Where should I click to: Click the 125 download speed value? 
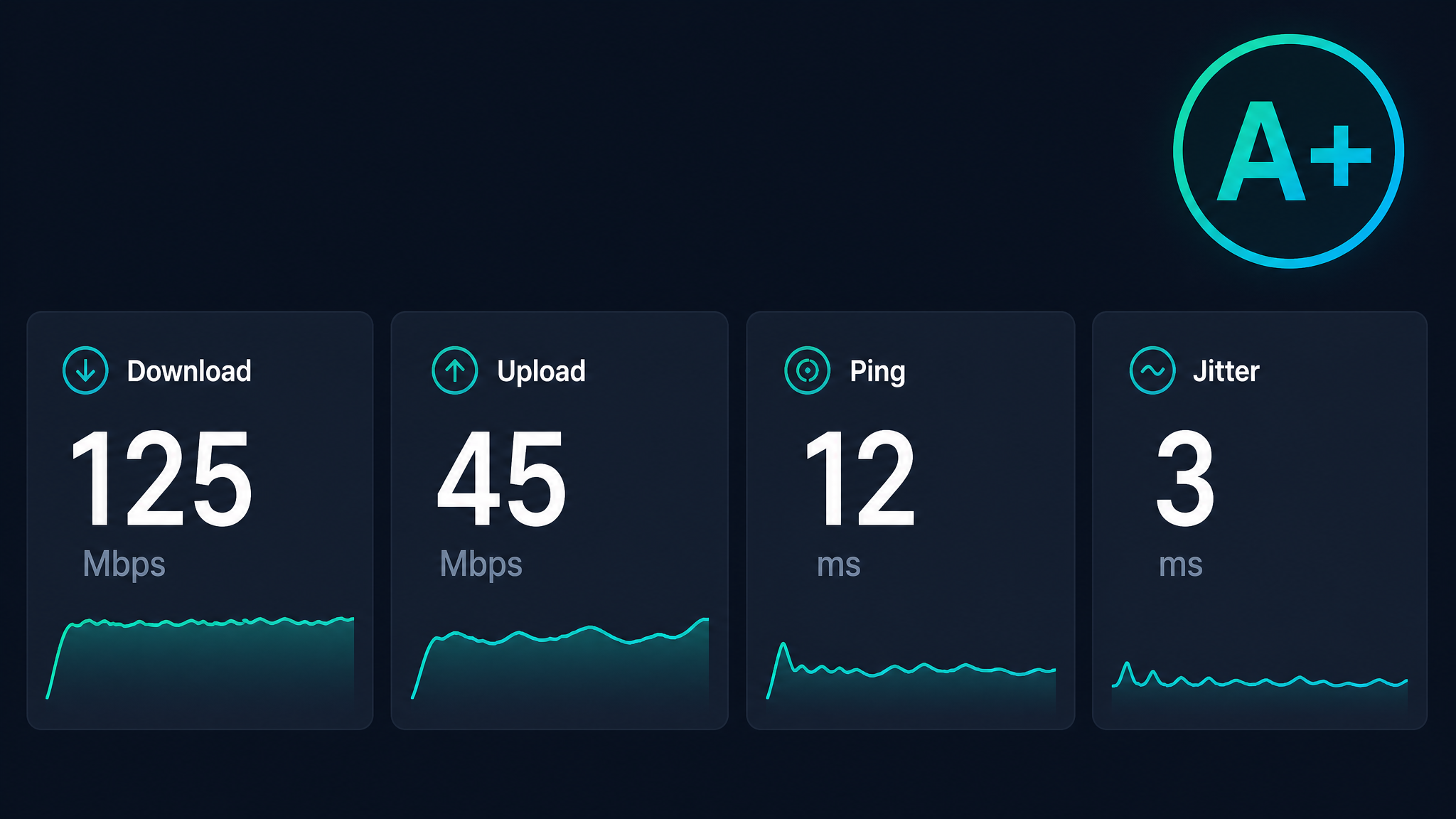[161, 478]
